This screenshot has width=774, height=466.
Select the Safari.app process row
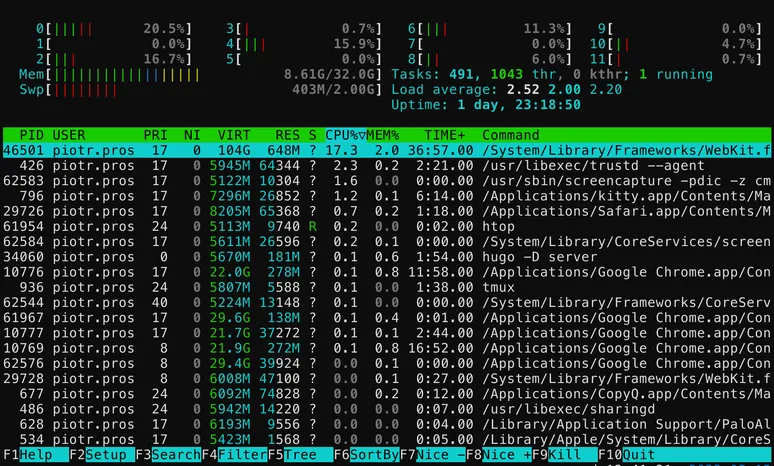387,211
